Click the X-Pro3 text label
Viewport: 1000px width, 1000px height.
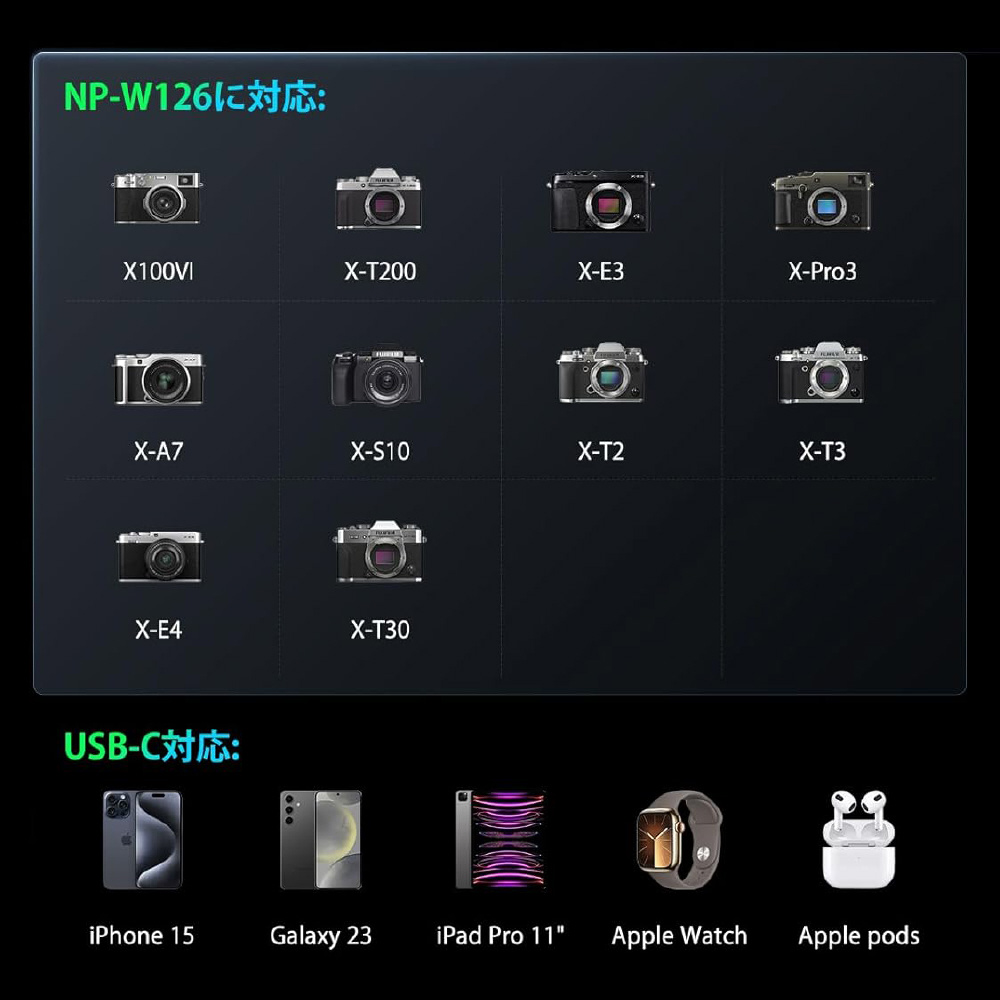click(x=822, y=272)
